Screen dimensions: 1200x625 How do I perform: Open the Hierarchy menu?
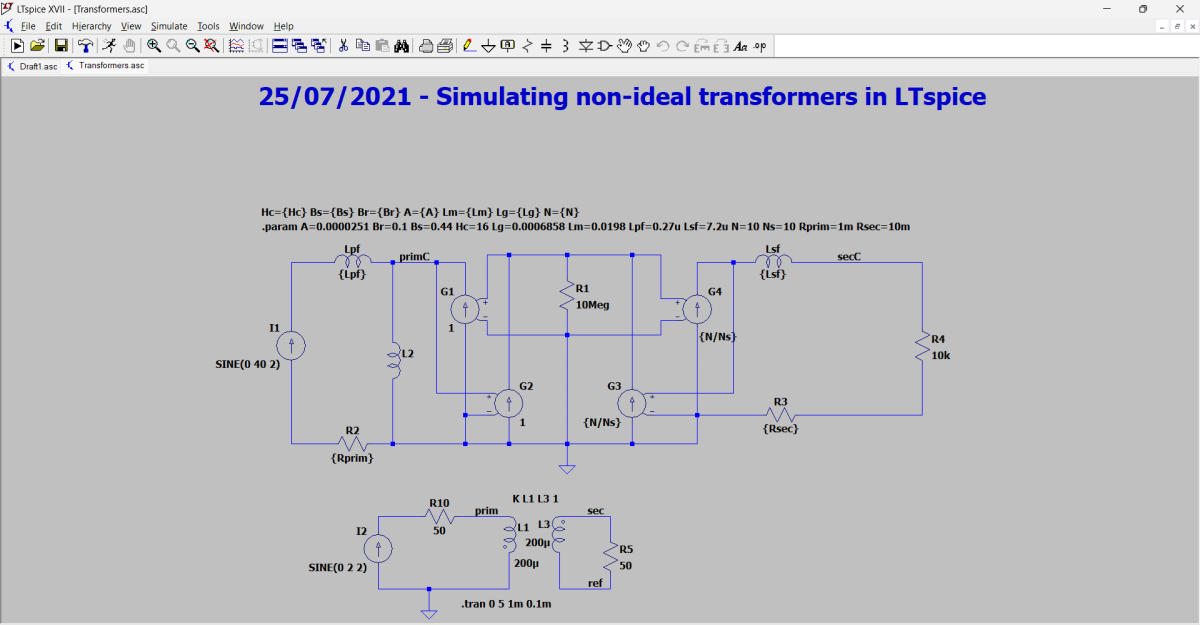click(92, 25)
